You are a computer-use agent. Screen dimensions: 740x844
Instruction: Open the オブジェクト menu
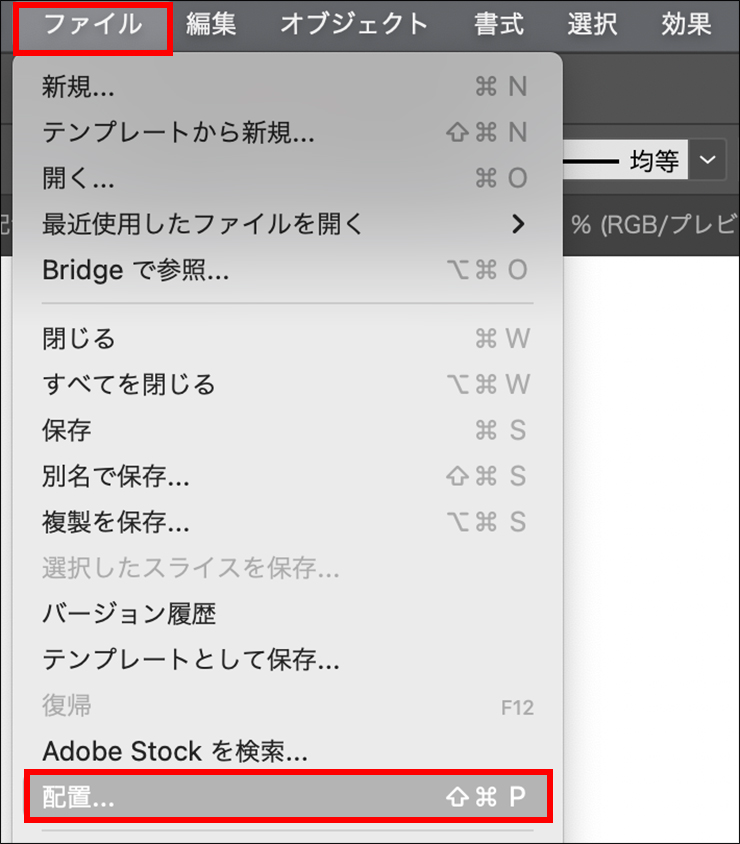[354, 25]
